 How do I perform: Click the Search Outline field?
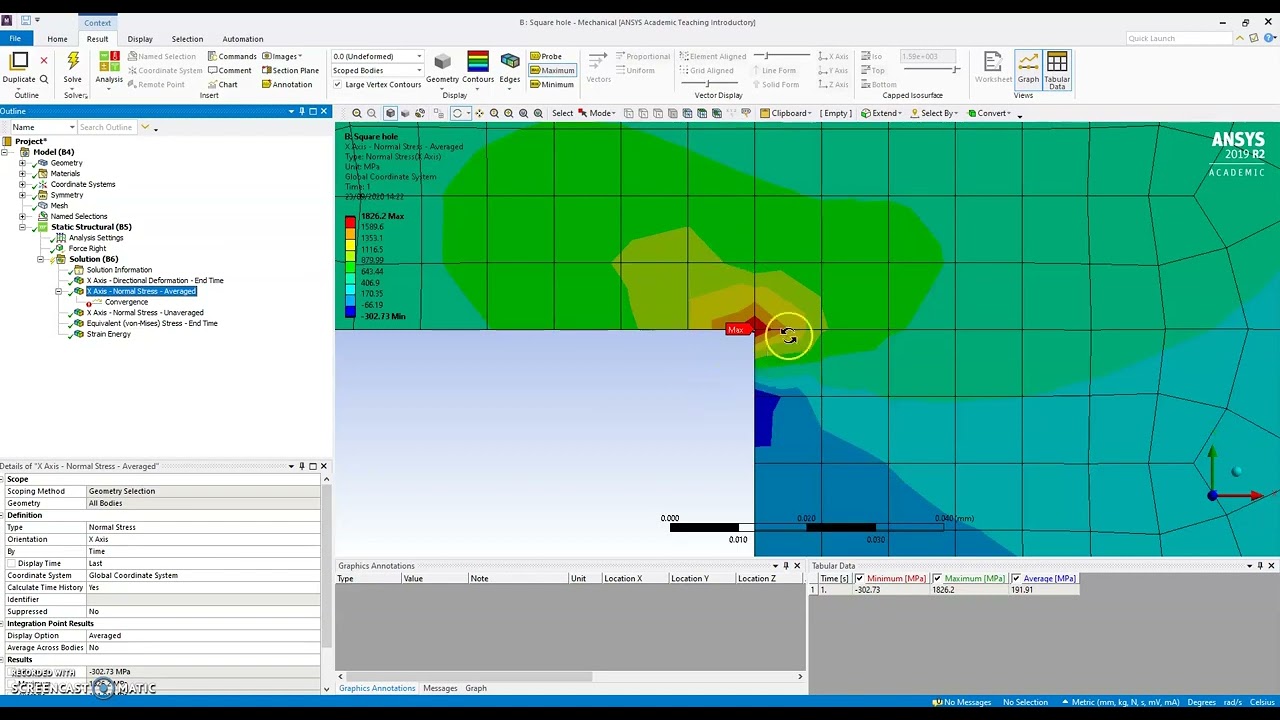click(x=108, y=127)
